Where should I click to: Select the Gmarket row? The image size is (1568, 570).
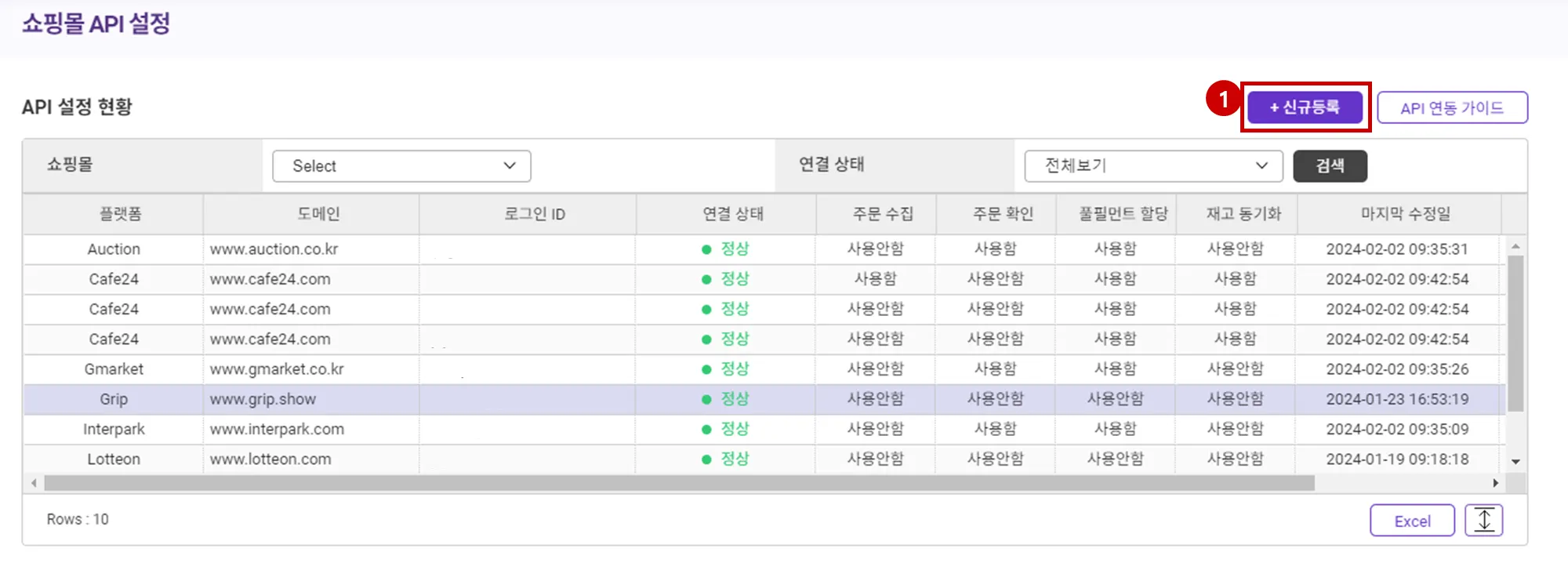click(114, 369)
